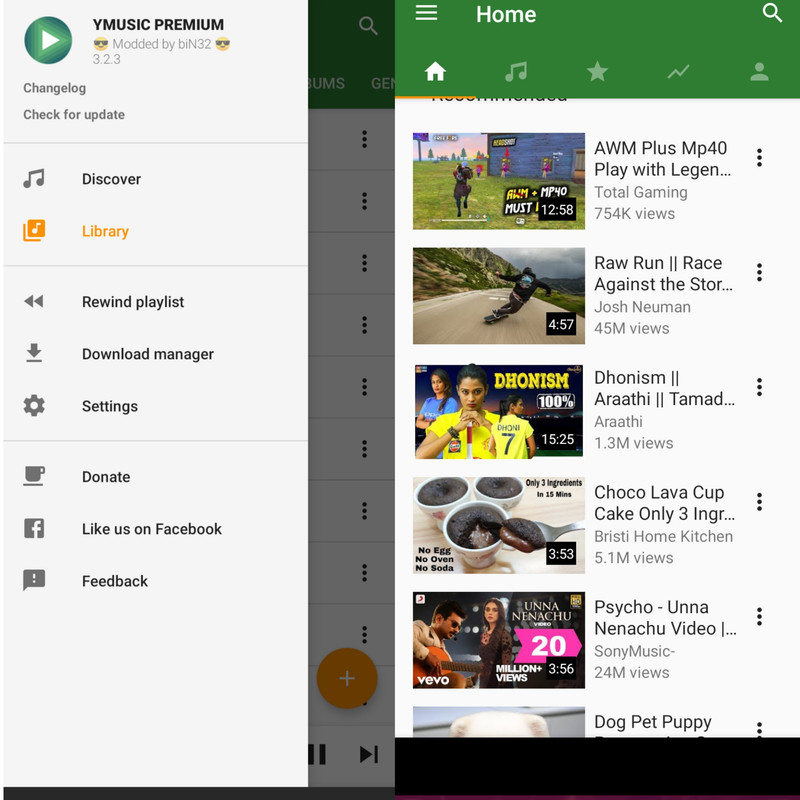
Task: Open the Josh Neuman channel name
Action: 642,307
